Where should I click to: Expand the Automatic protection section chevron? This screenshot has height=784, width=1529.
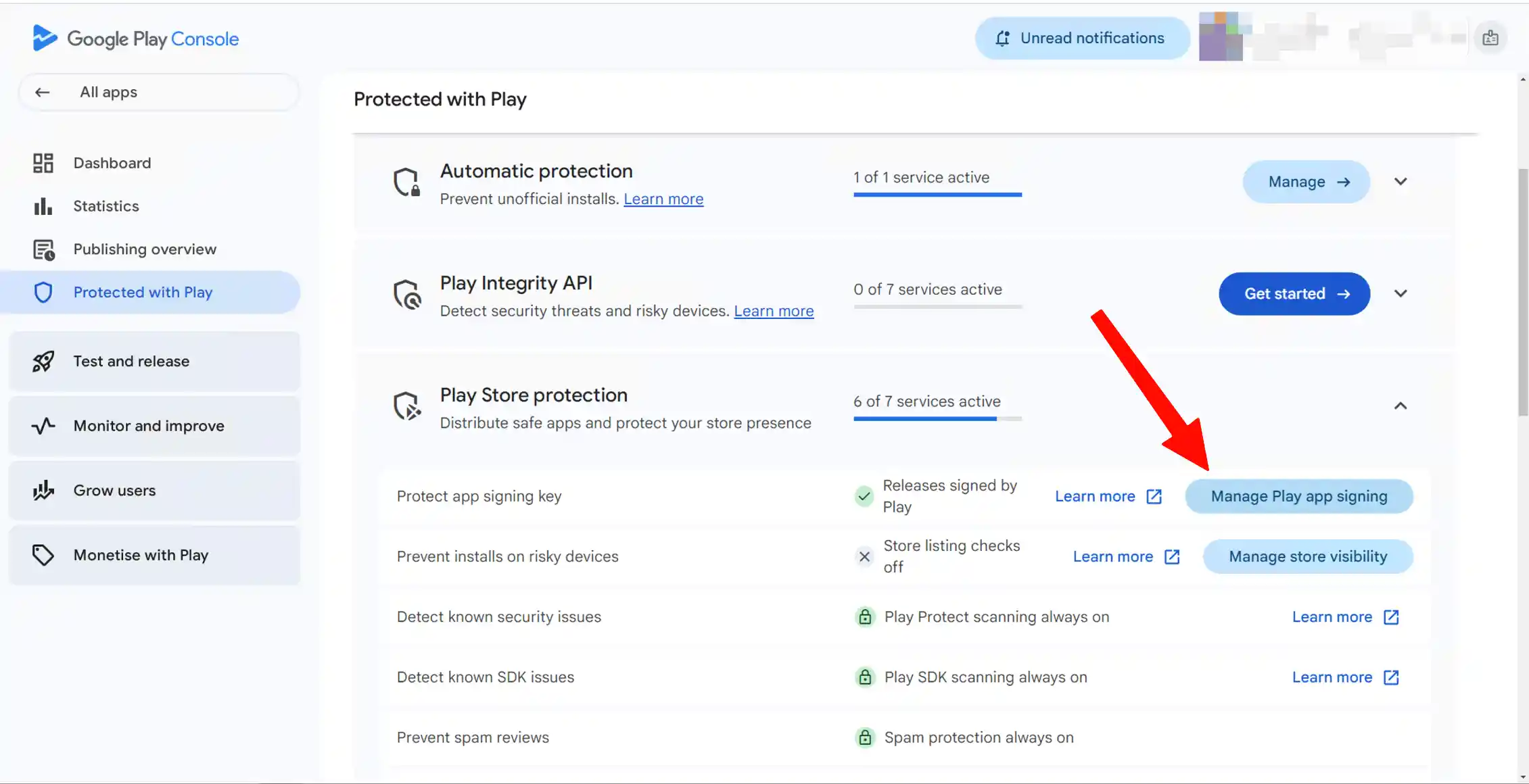pyautogui.click(x=1401, y=182)
